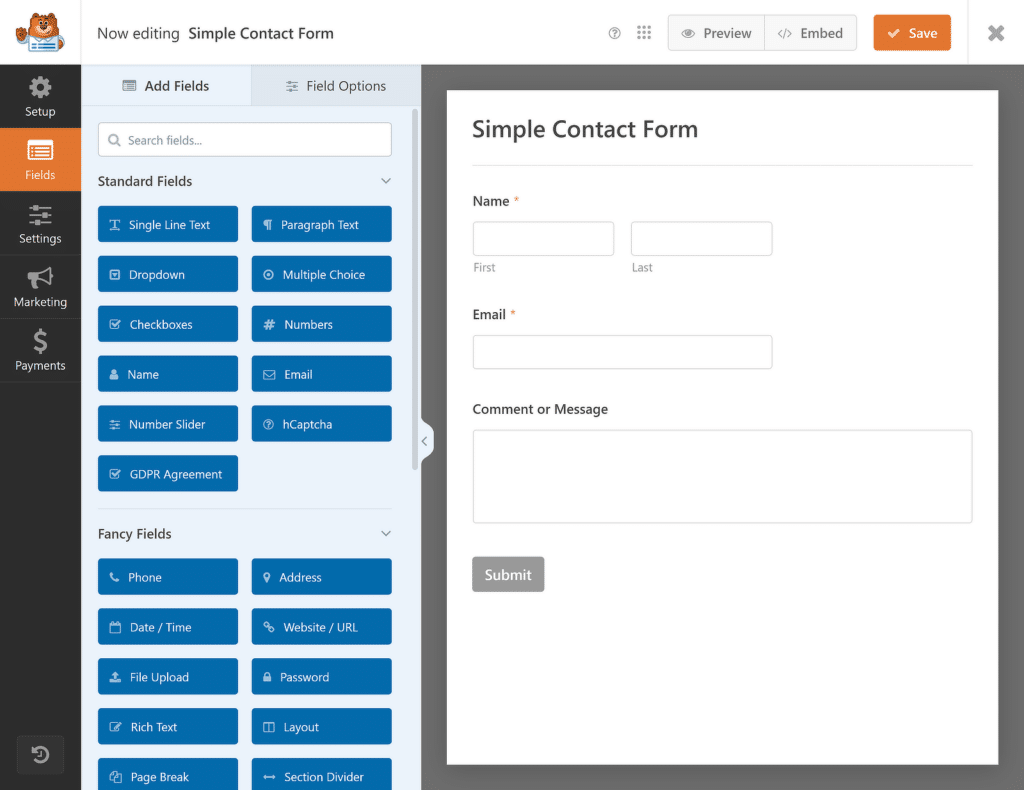Switch to the Field Options tab
The width and height of the screenshot is (1024, 790).
click(x=336, y=86)
